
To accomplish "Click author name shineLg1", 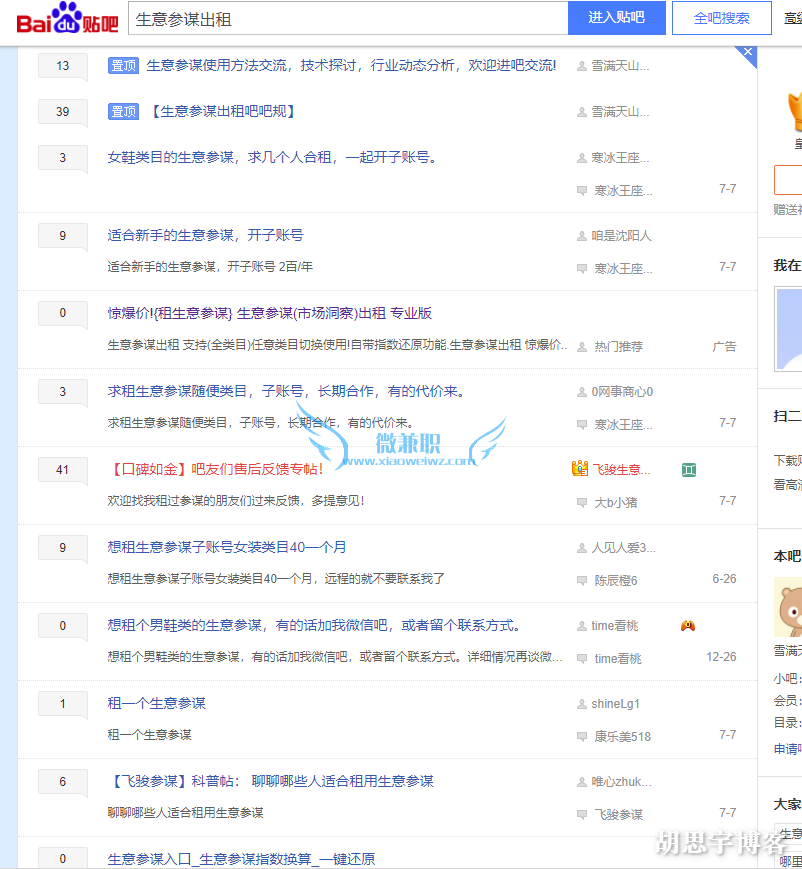I will point(615,704).
